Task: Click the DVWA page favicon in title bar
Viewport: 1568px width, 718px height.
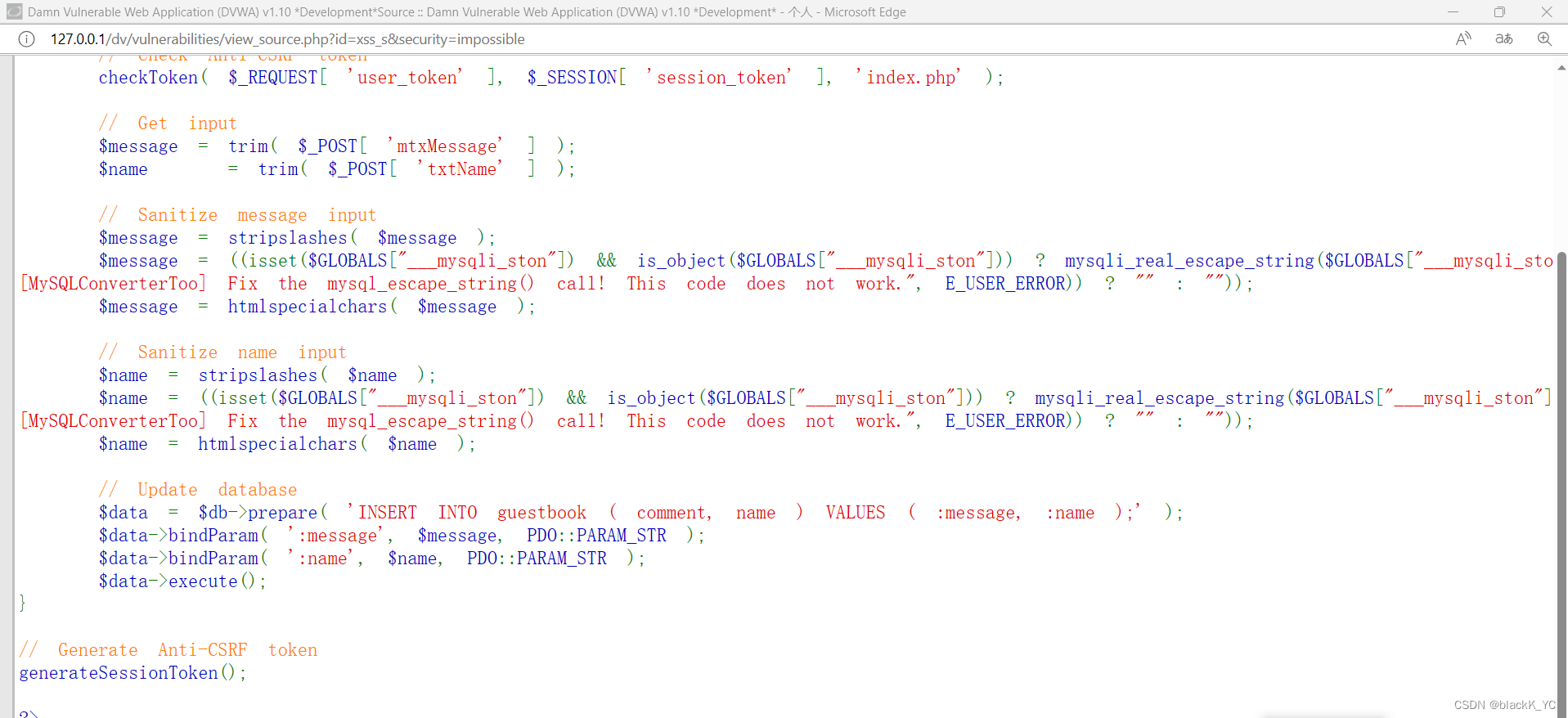Action: click(x=14, y=11)
